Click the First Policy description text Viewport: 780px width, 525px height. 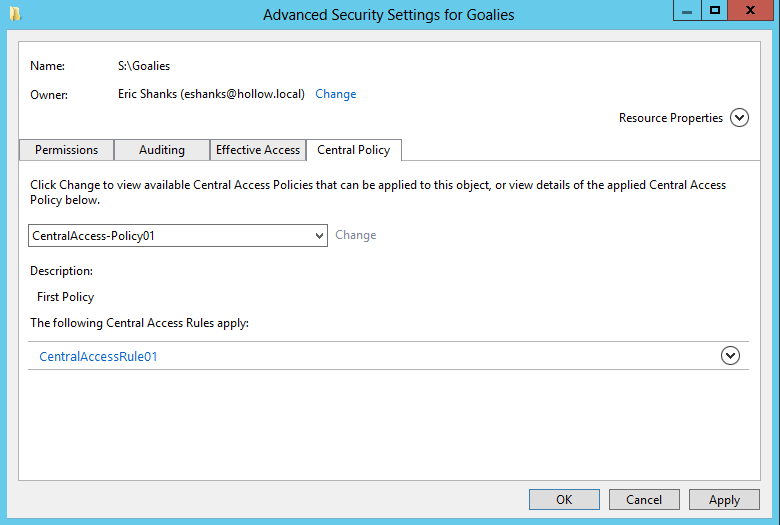pyautogui.click(x=66, y=297)
